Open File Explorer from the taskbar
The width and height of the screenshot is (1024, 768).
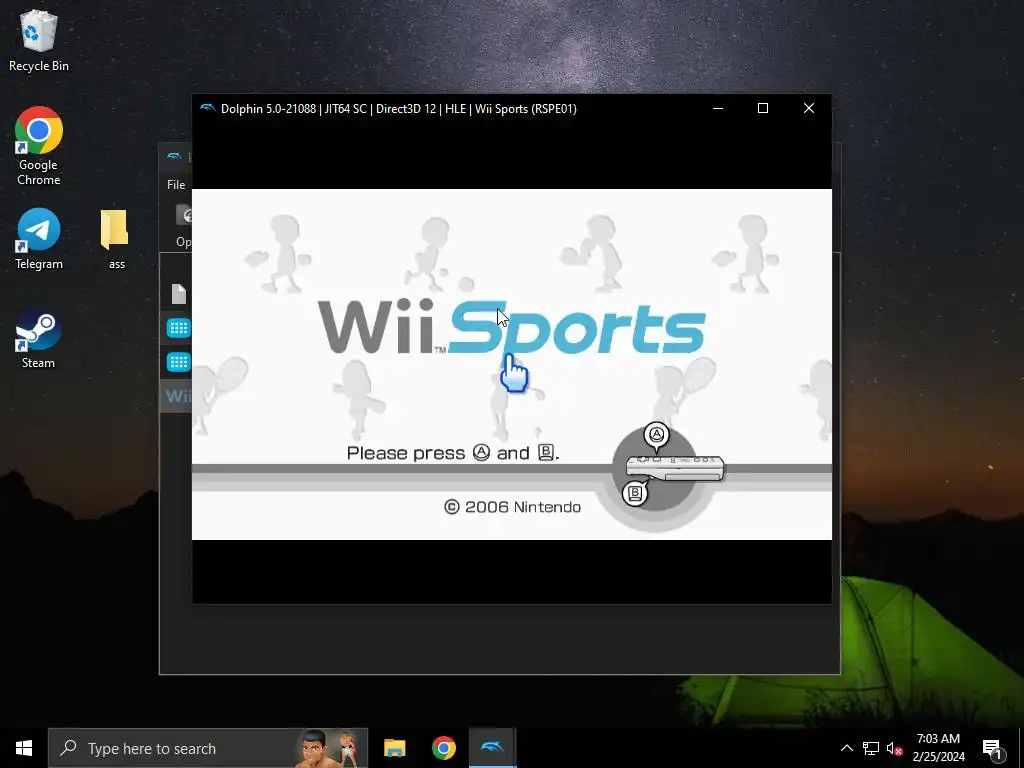(394, 748)
